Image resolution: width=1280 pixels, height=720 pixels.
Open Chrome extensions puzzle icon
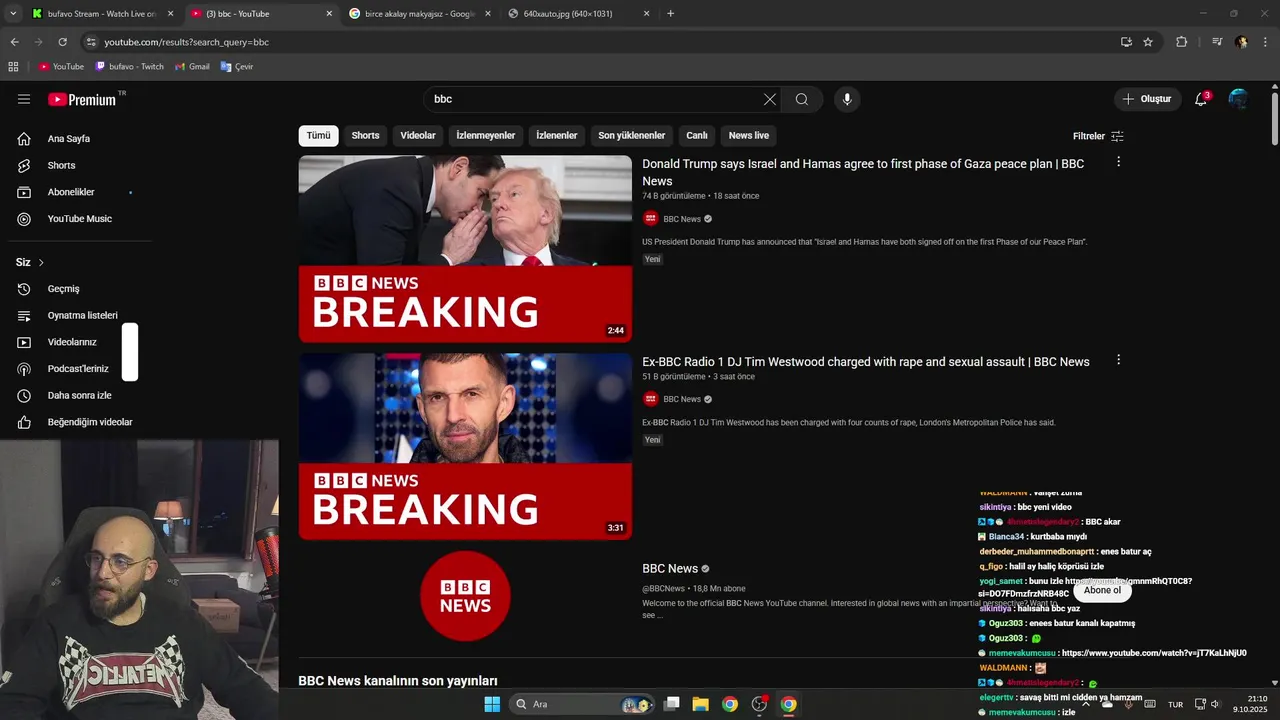[x=1181, y=42]
